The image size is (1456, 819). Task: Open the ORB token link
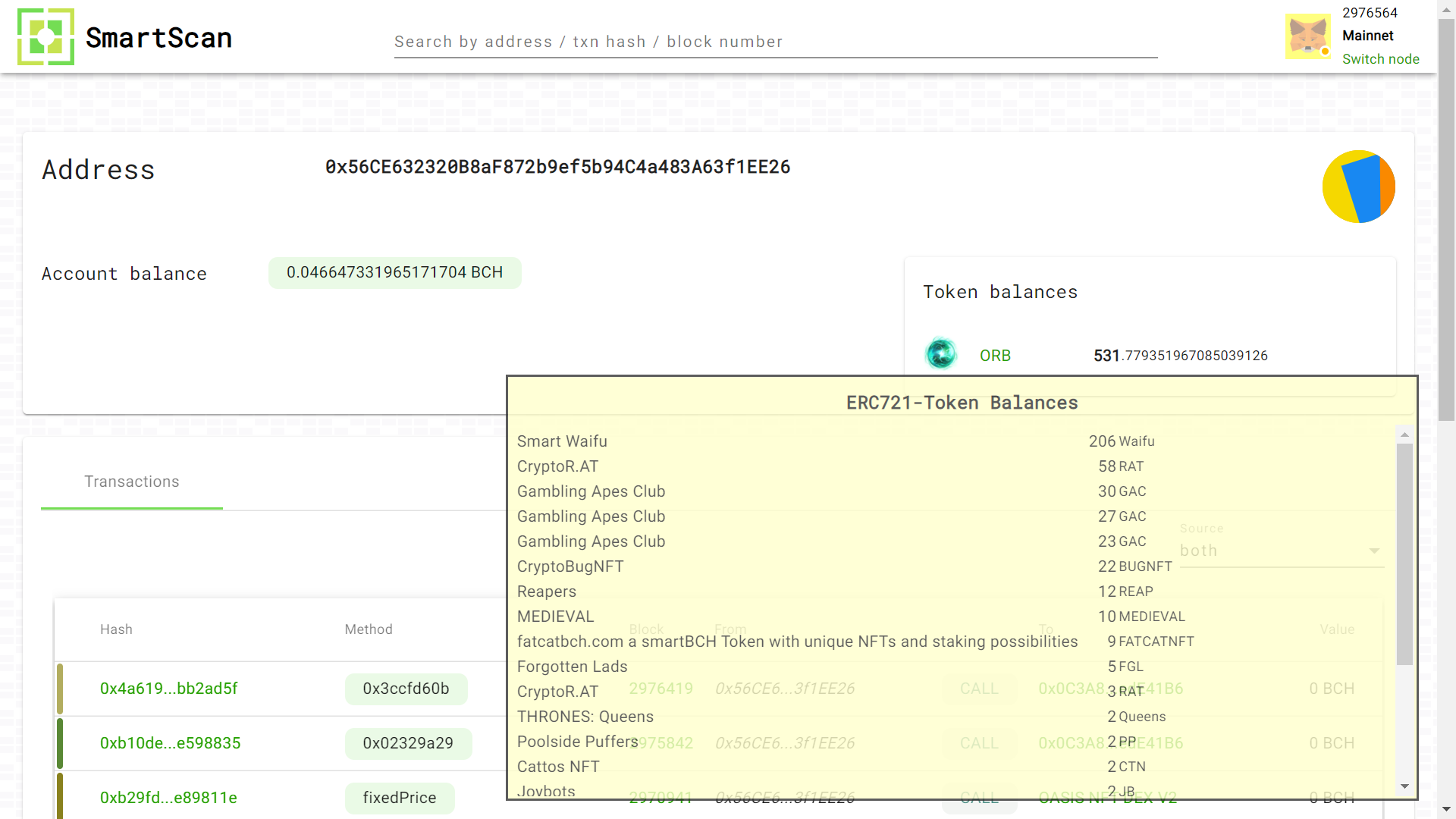click(995, 356)
